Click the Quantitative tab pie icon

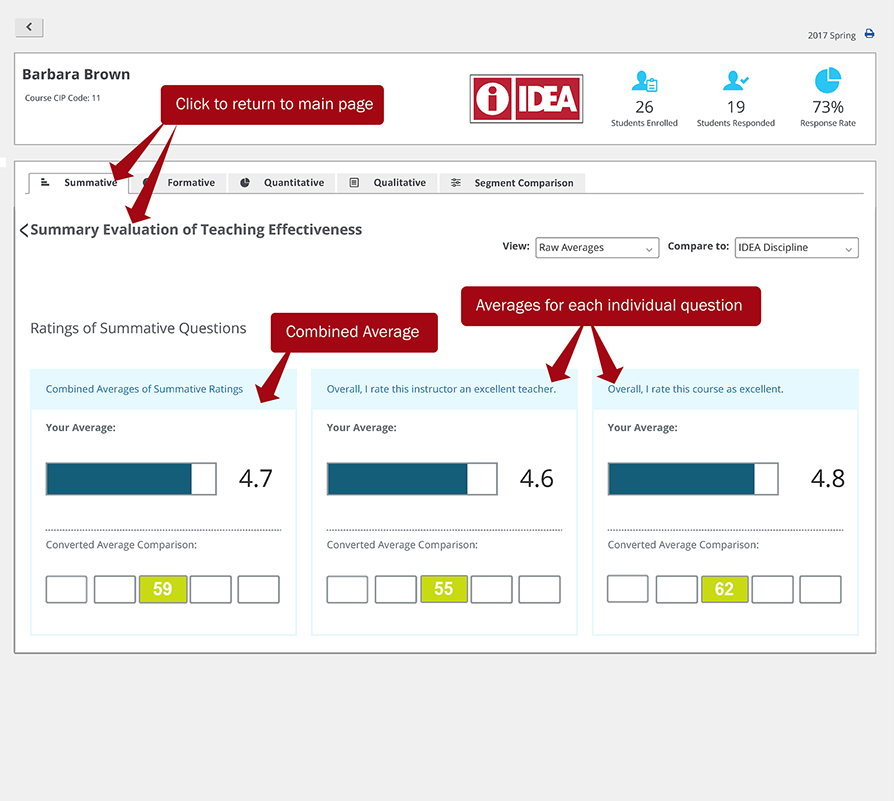coord(245,183)
